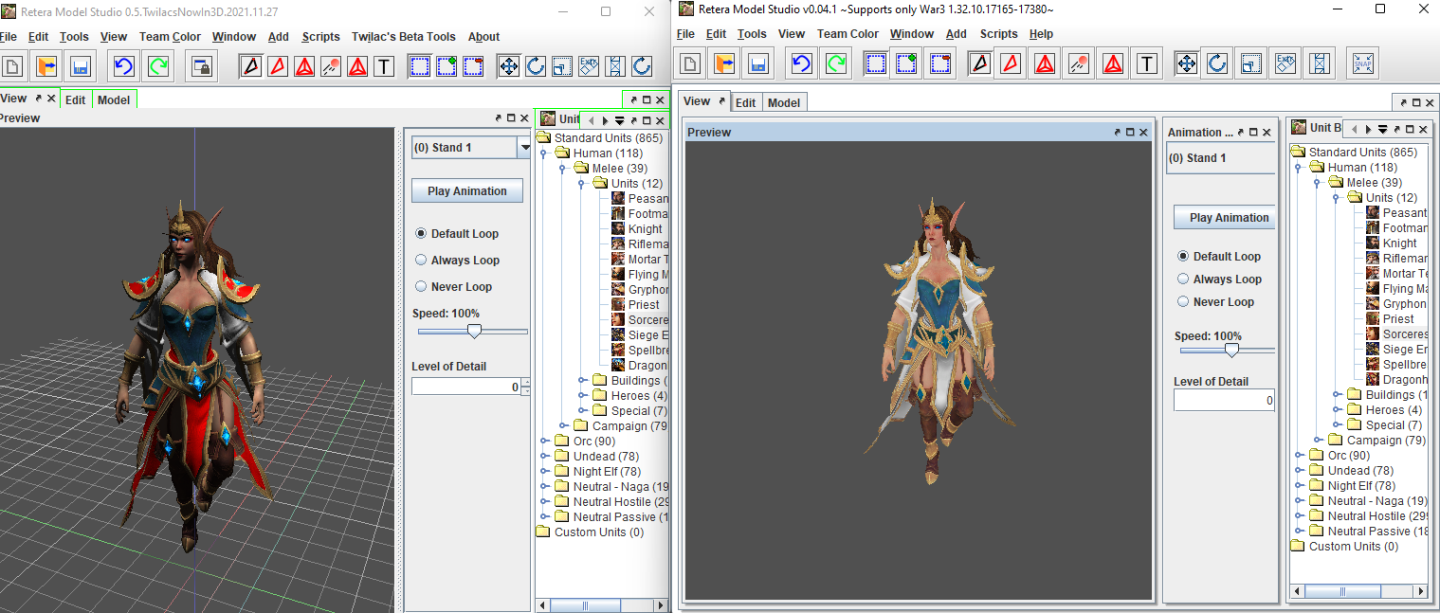Activate the Extend tool in right window toolbar

pos(1320,64)
